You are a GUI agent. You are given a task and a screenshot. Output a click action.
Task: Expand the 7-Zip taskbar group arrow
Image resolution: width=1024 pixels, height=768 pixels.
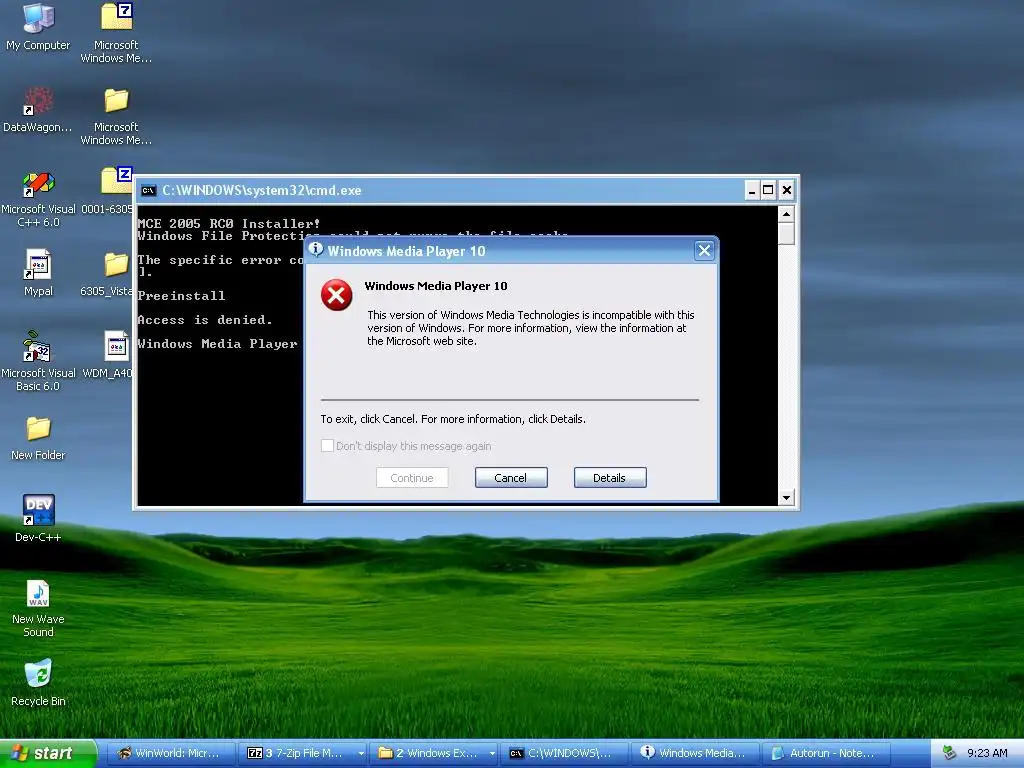coord(360,753)
